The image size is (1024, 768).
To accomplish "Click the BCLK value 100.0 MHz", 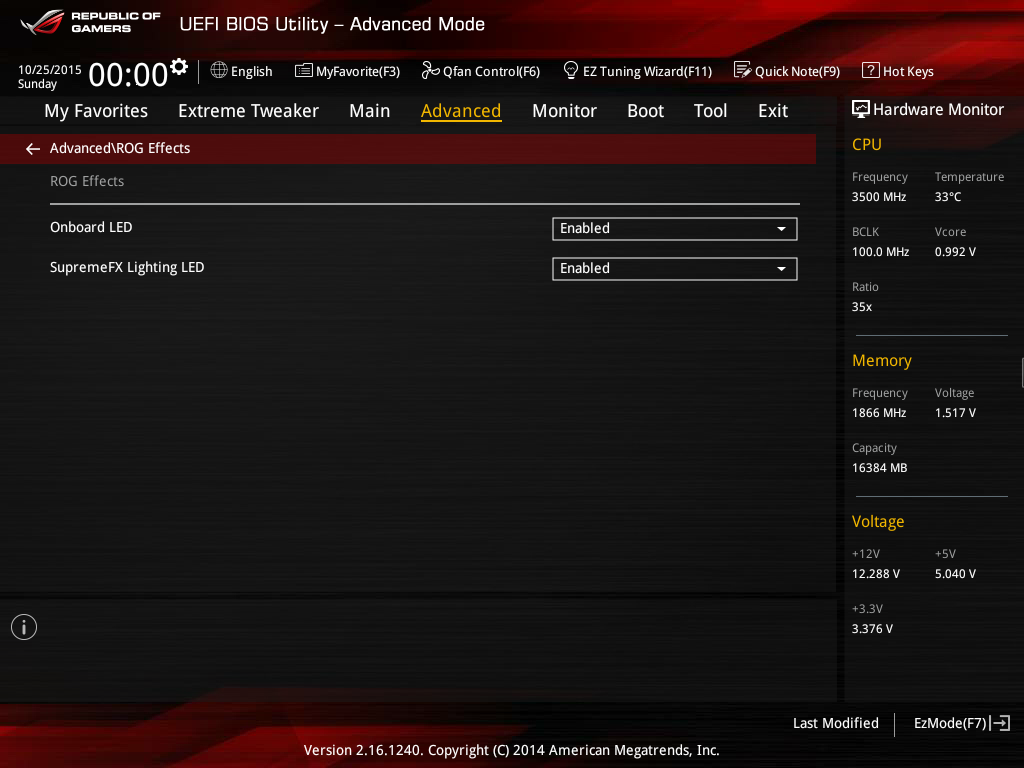I will (880, 251).
